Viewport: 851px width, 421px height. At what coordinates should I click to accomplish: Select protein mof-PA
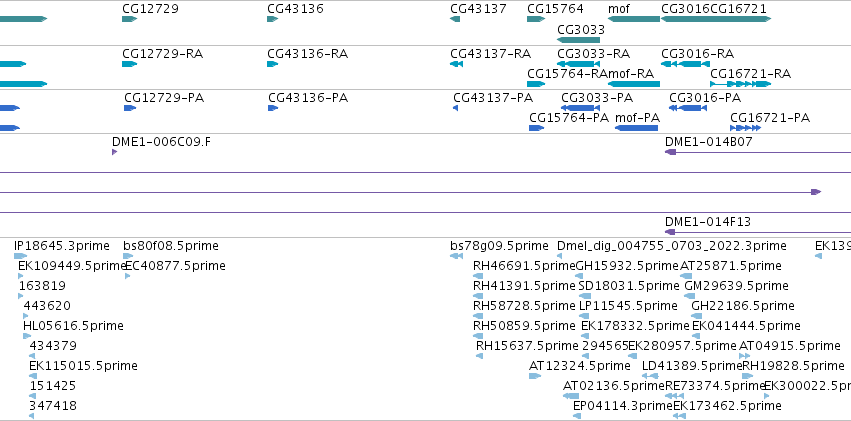(636, 128)
